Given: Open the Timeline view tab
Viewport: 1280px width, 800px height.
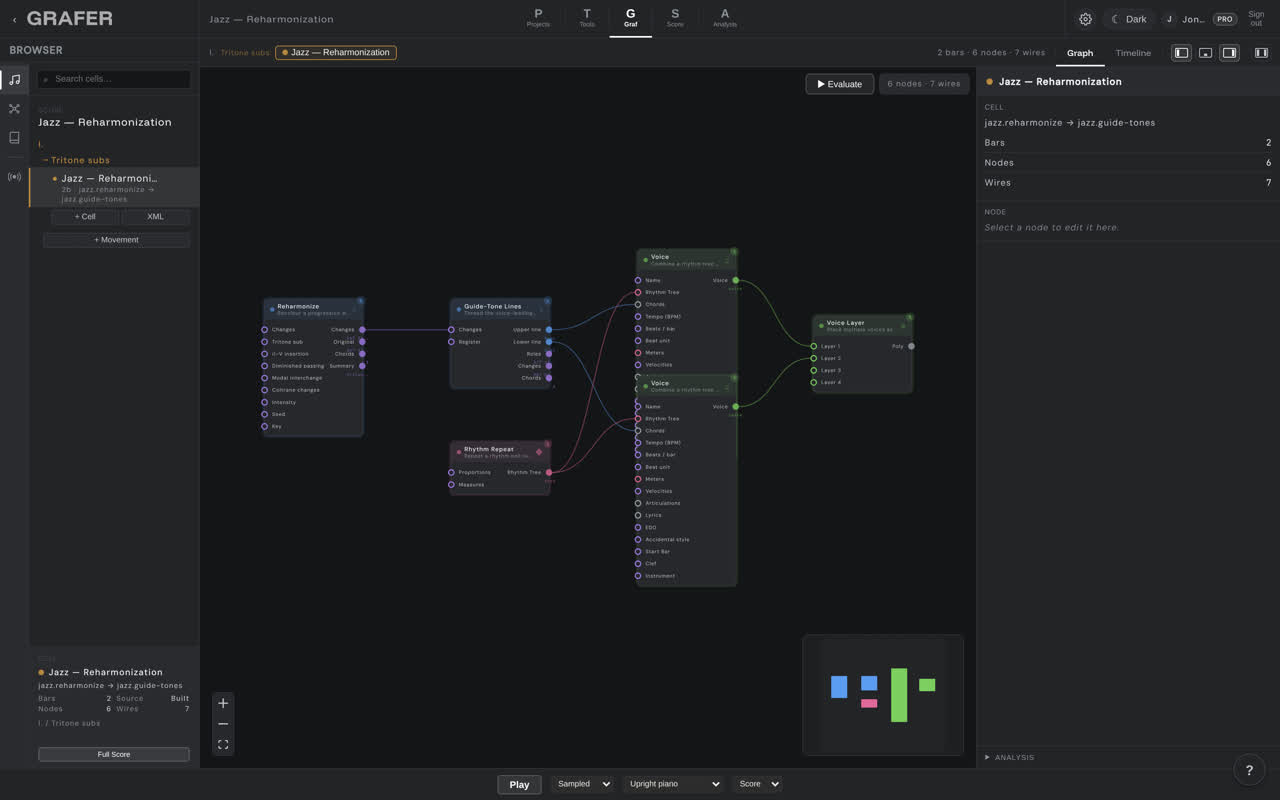Looking at the screenshot, I should click(1133, 53).
